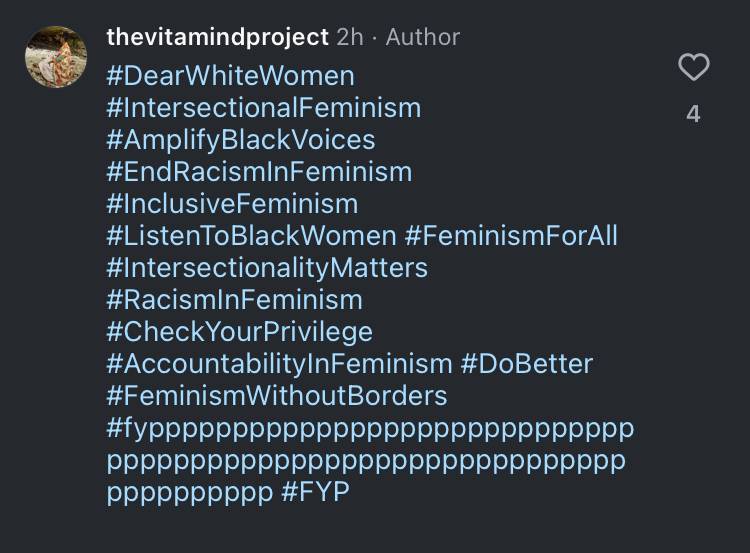750x553 pixels.
Task: Open thevitamindproject profile picture
Action: 56,57
